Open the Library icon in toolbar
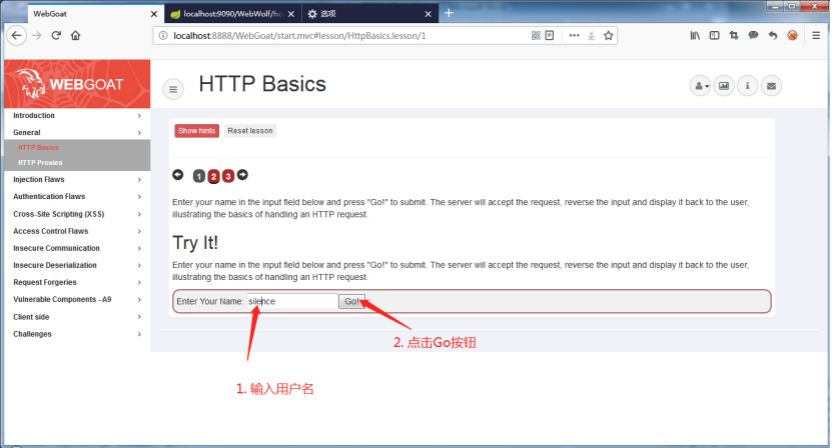The height and width of the screenshot is (448, 832). [x=695, y=36]
